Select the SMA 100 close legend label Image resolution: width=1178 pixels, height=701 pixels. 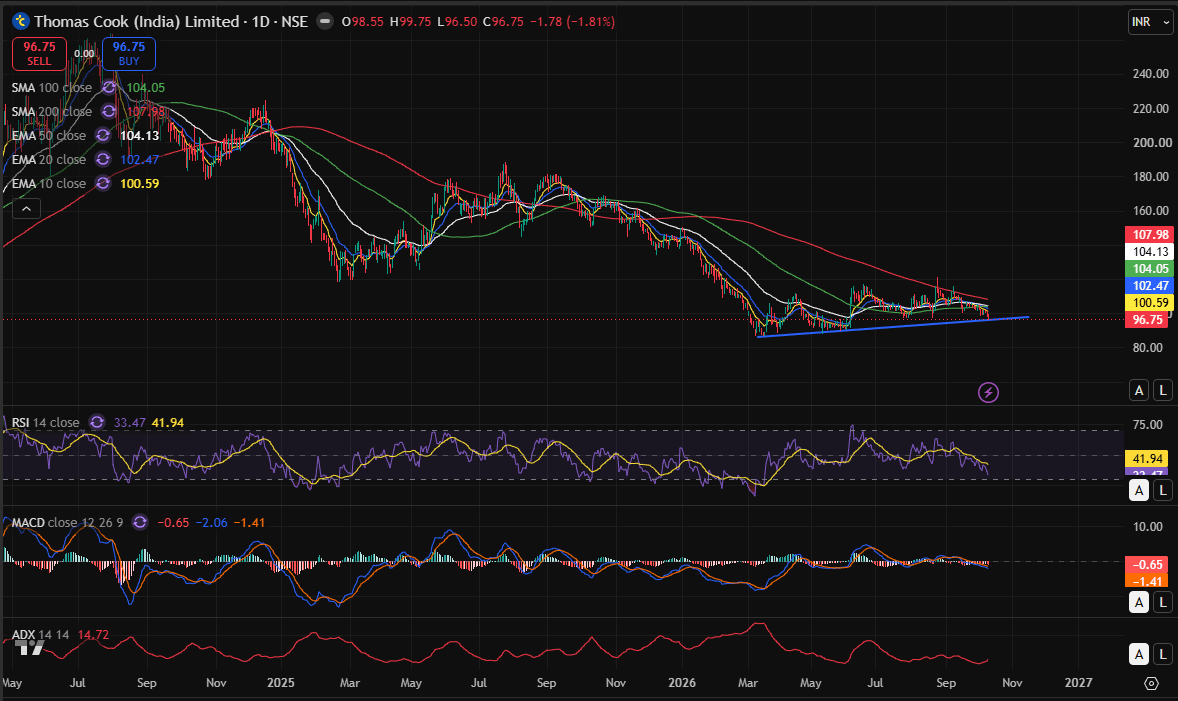click(52, 88)
